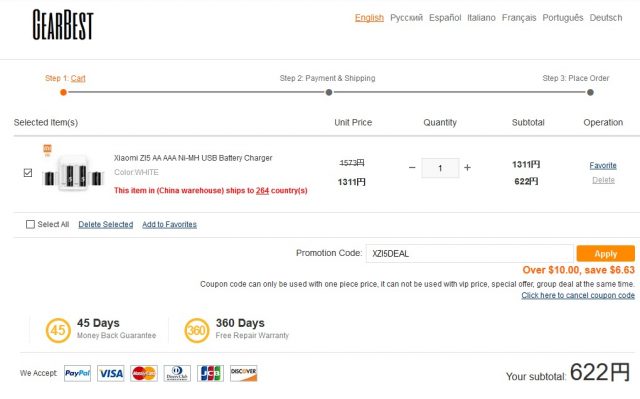Click the VISA card icon

click(x=111, y=373)
